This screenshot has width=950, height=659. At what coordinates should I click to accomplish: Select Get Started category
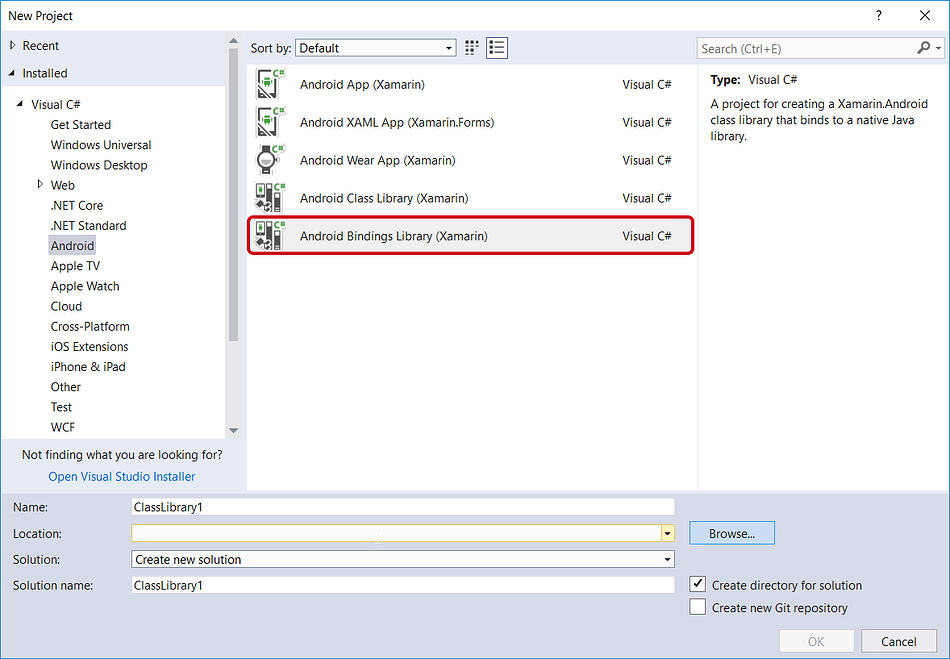tap(81, 124)
